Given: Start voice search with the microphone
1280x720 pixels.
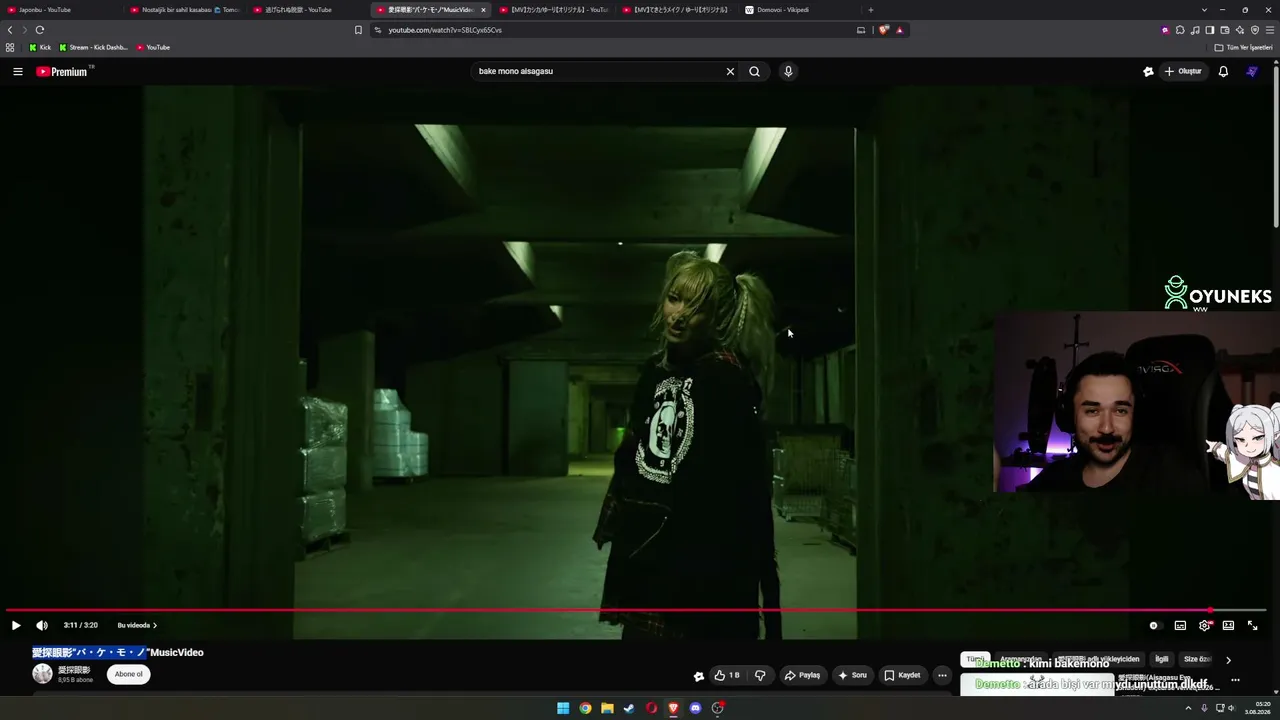Looking at the screenshot, I should 788,71.
